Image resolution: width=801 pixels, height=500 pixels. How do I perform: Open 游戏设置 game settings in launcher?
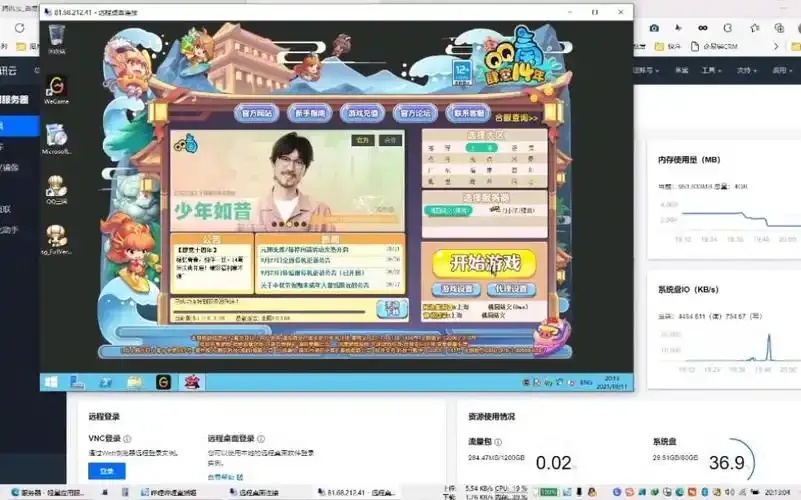pyautogui.click(x=456, y=289)
